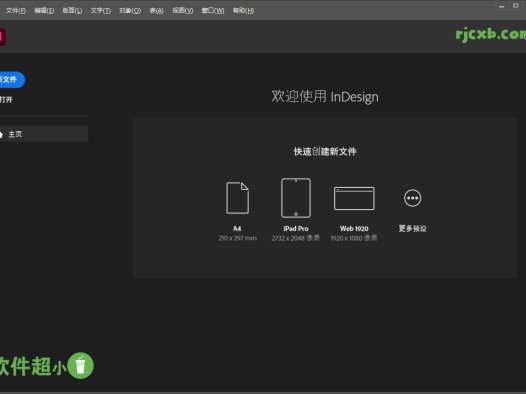Open the 视图(V) menu
This screenshot has width=526, height=394.
(182, 10)
